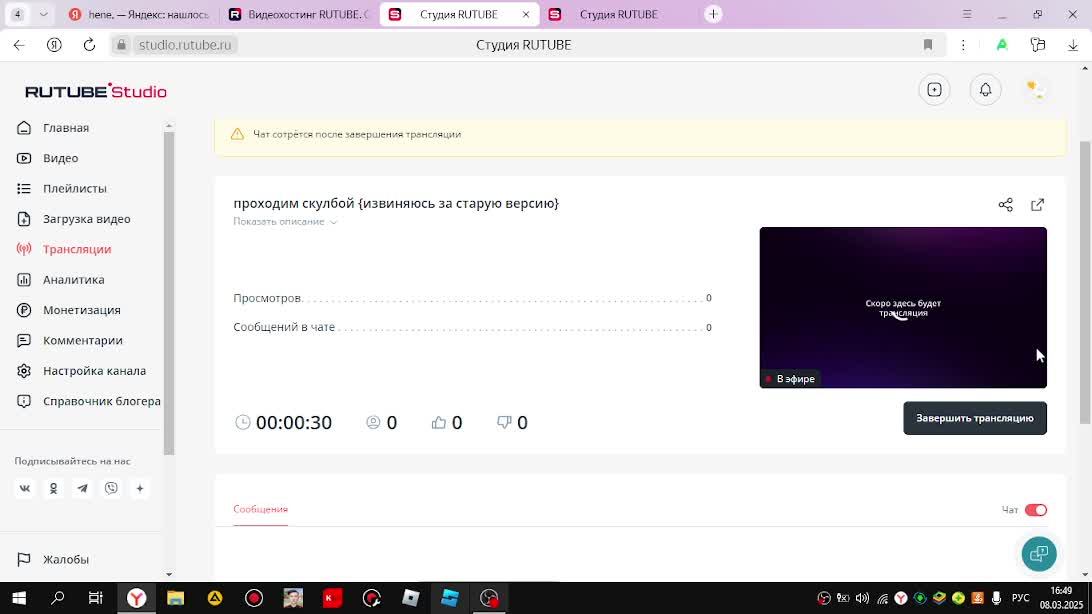Screen dimensions: 1092x614
Task: Expand Показать описание
Action: click(x=285, y=222)
